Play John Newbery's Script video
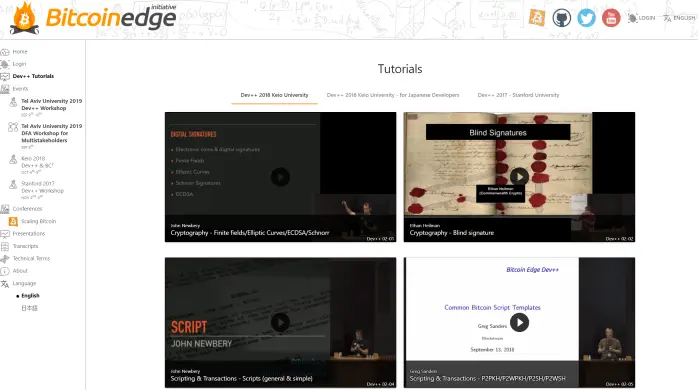The height and width of the screenshot is (390, 698). pyautogui.click(x=280, y=322)
